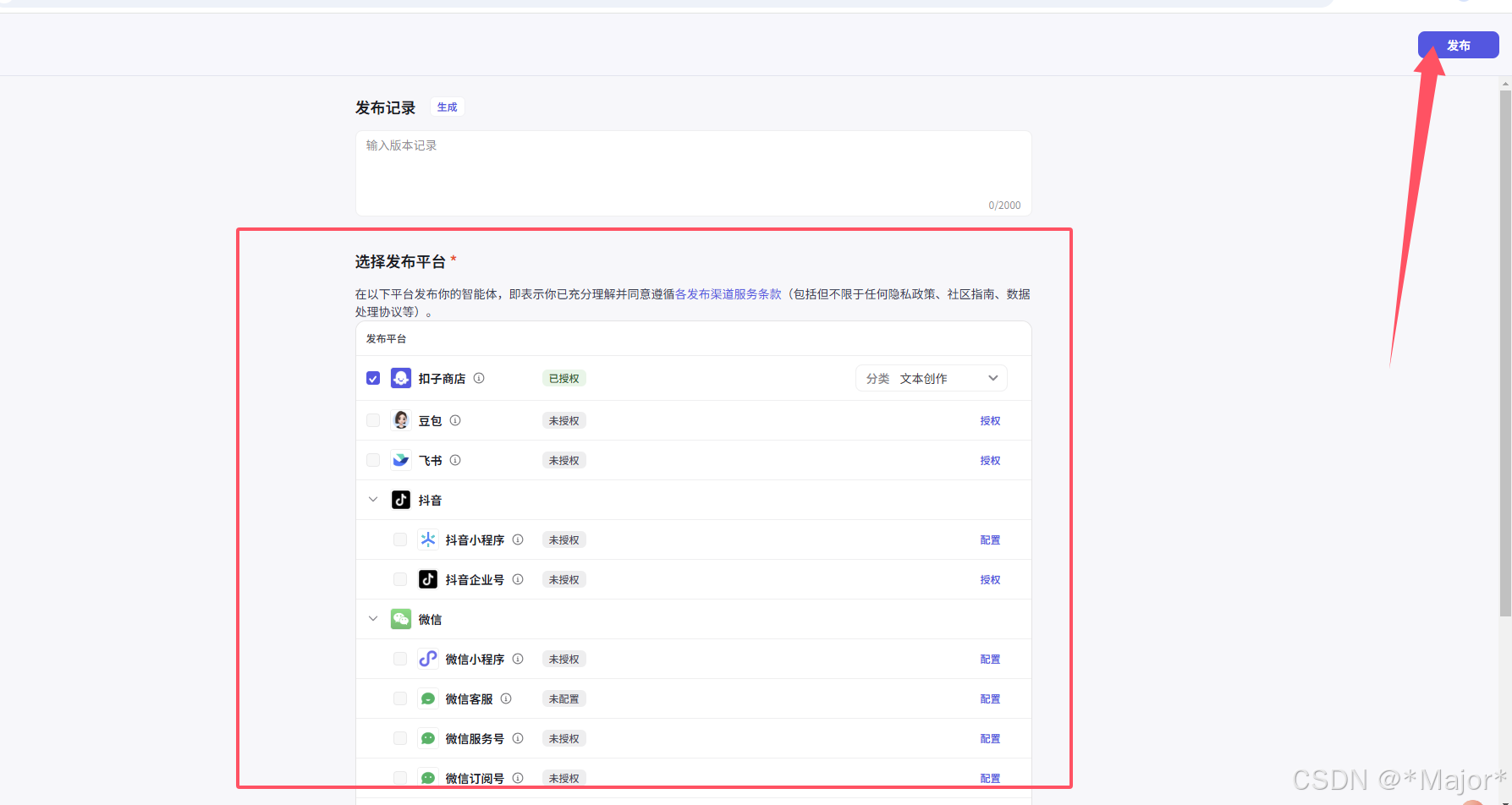Click the 微信 group logo icon

pyautogui.click(x=401, y=619)
